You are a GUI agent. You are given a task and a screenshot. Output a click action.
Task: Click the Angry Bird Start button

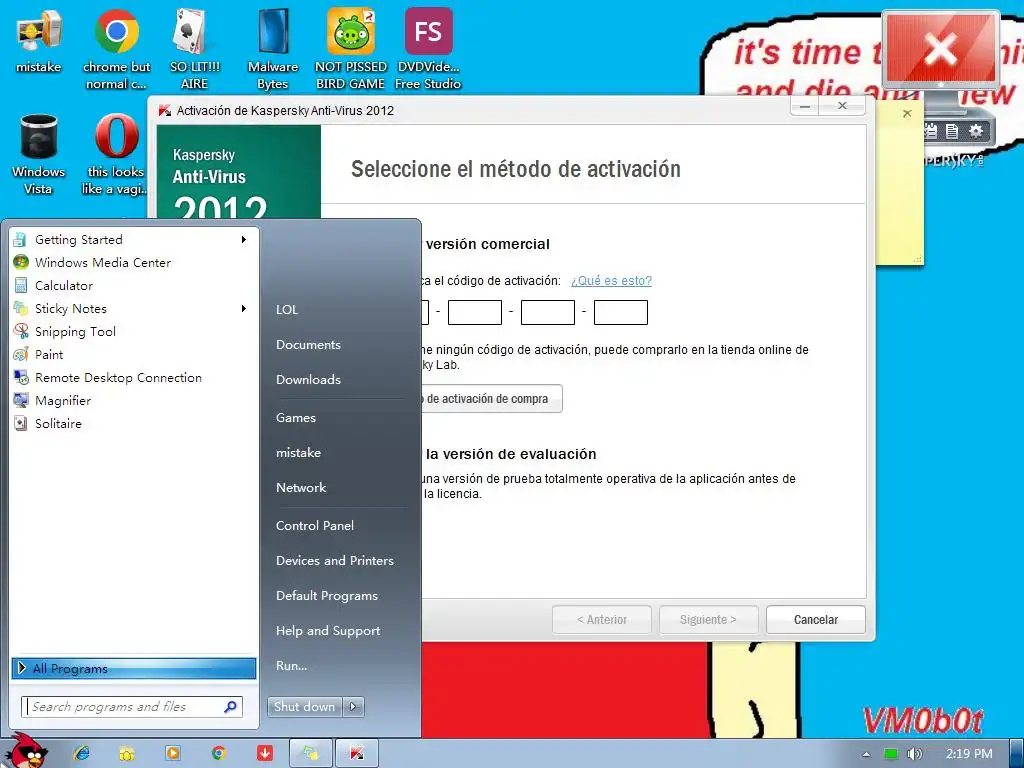click(x=26, y=751)
